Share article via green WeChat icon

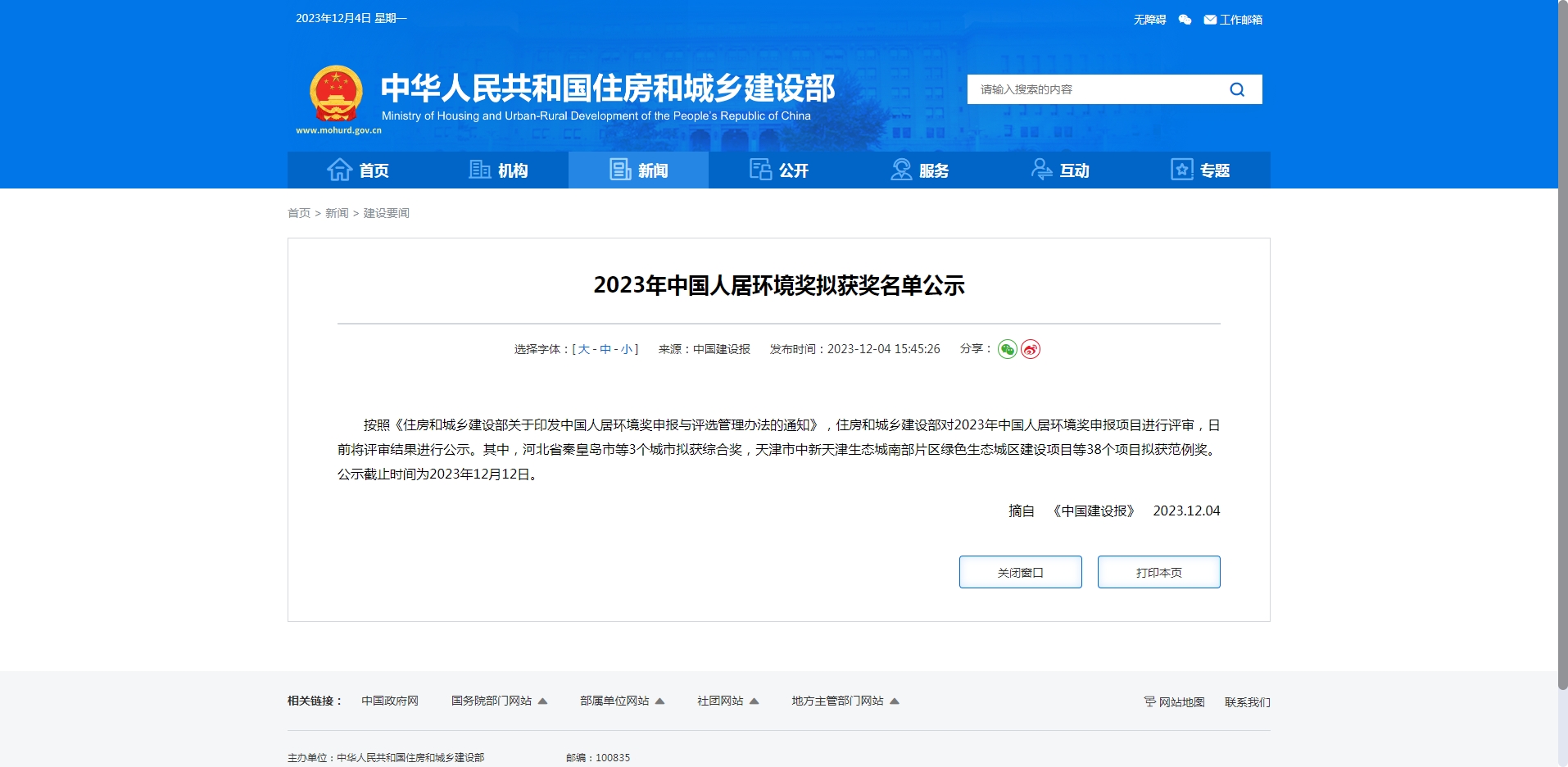click(1008, 349)
